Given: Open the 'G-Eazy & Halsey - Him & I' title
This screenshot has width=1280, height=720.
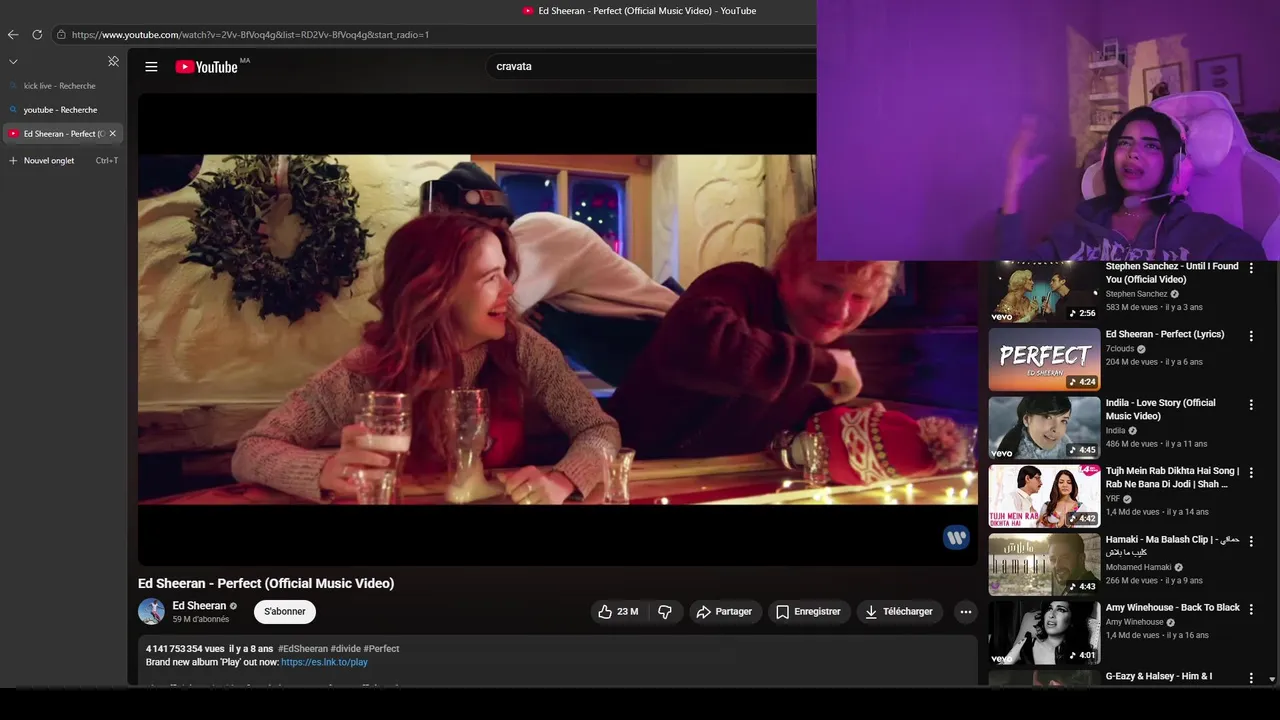Looking at the screenshot, I should click(1159, 676).
